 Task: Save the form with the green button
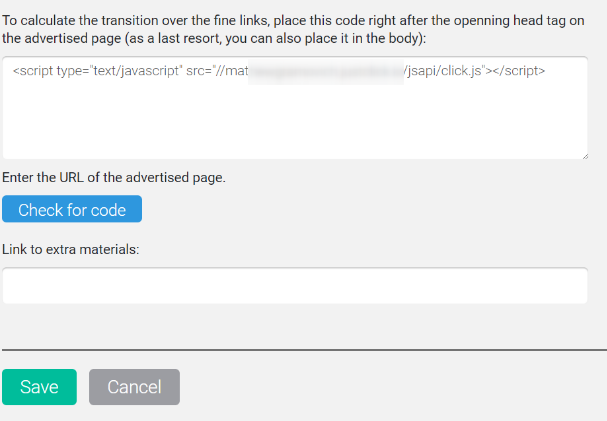coord(39,387)
